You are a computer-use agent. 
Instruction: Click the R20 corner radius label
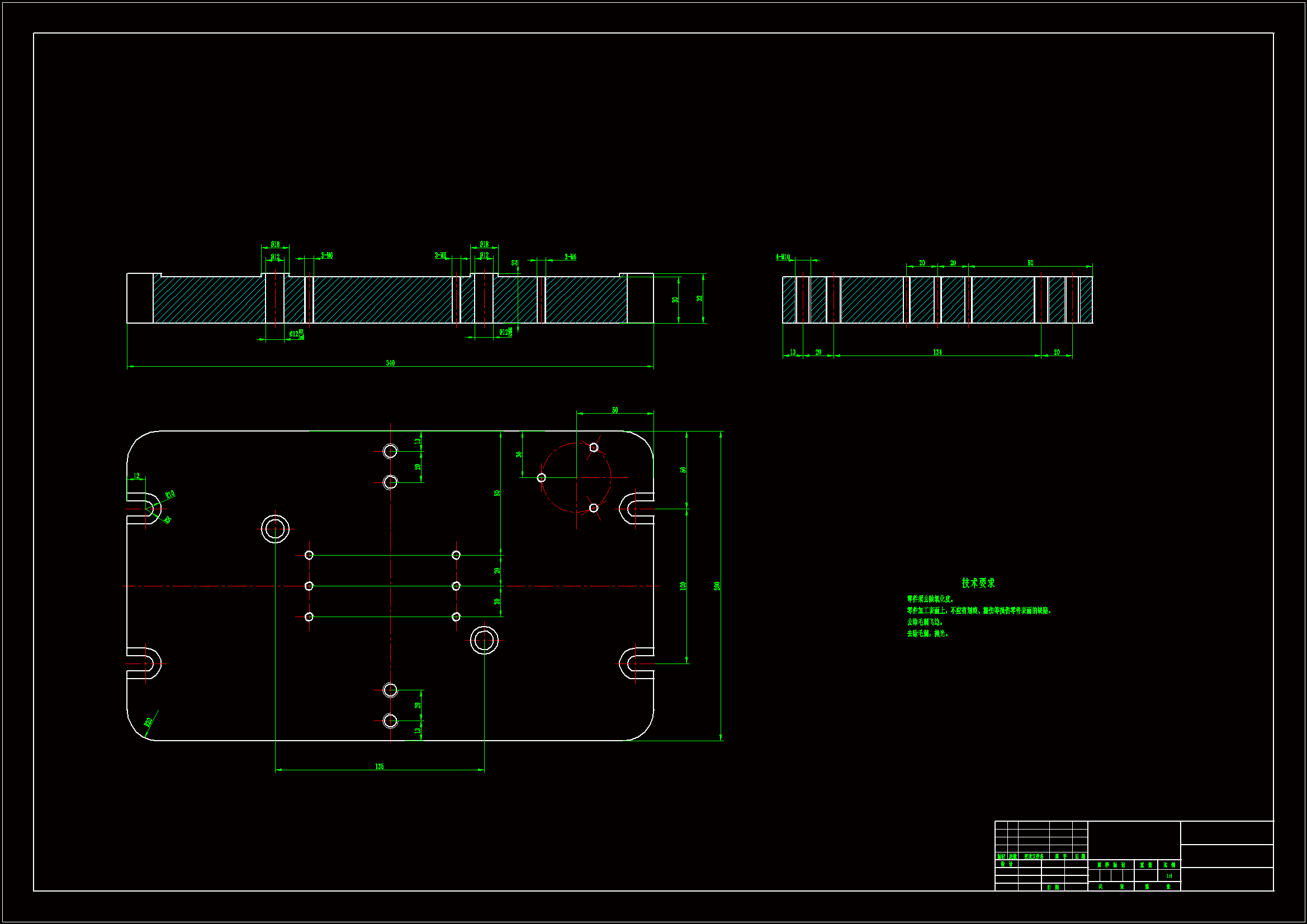[x=149, y=722]
